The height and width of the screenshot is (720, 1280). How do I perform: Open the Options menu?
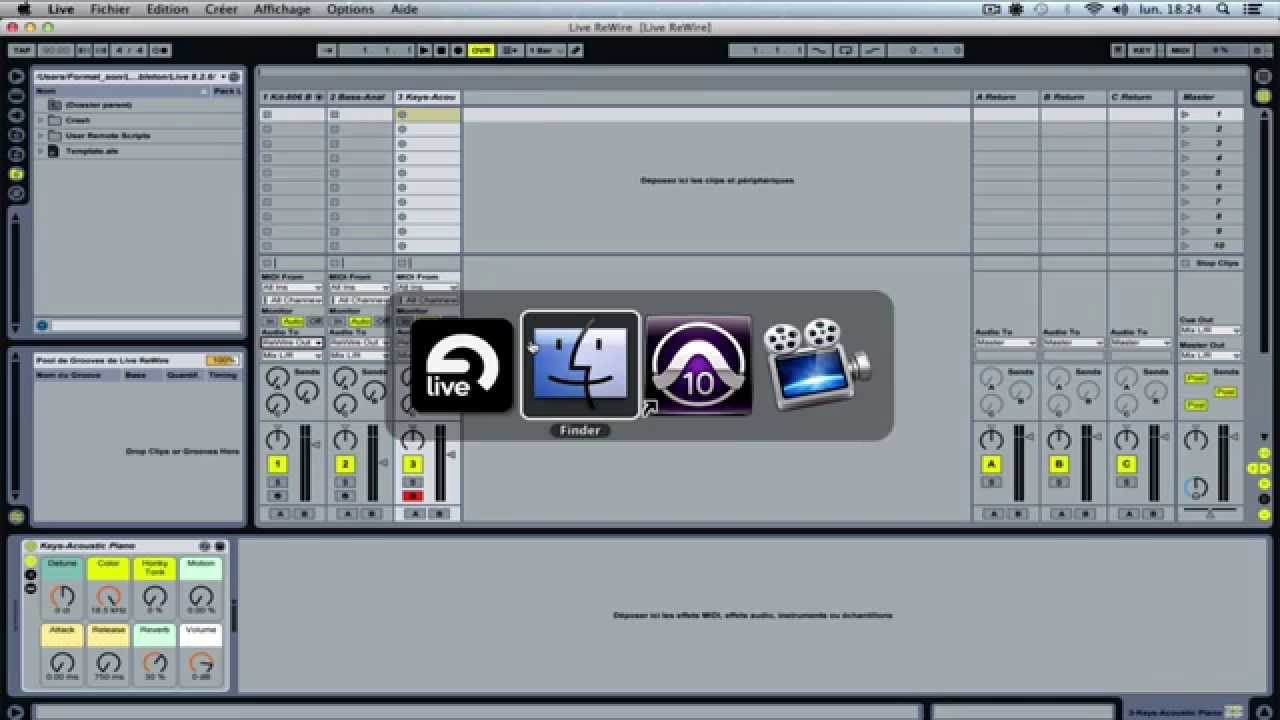(x=350, y=9)
